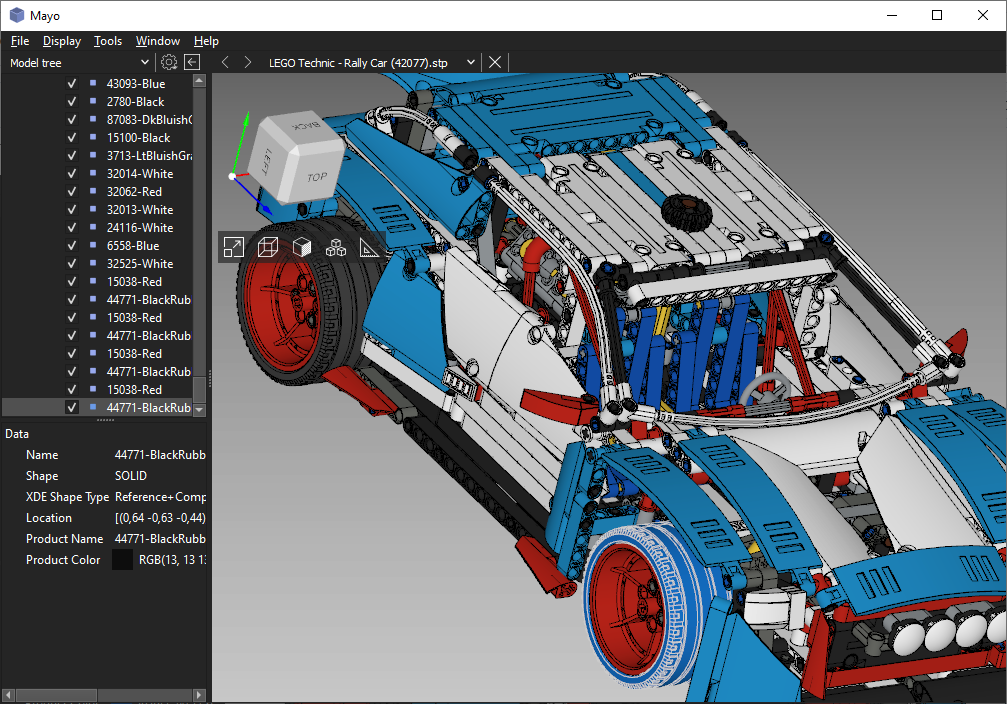
Task: Open the Window menu
Action: [x=157, y=40]
